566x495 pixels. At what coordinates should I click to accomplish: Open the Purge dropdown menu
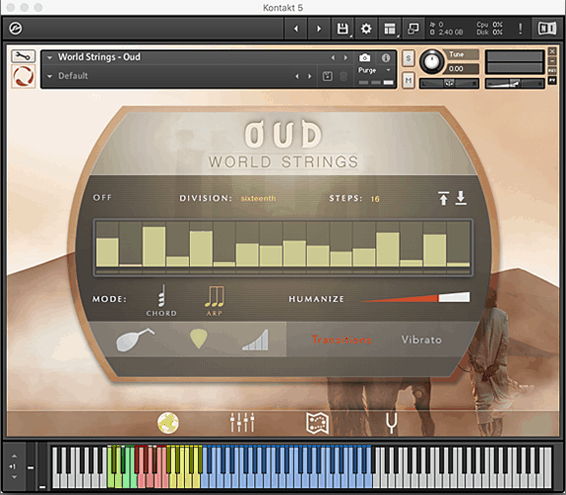pos(374,70)
